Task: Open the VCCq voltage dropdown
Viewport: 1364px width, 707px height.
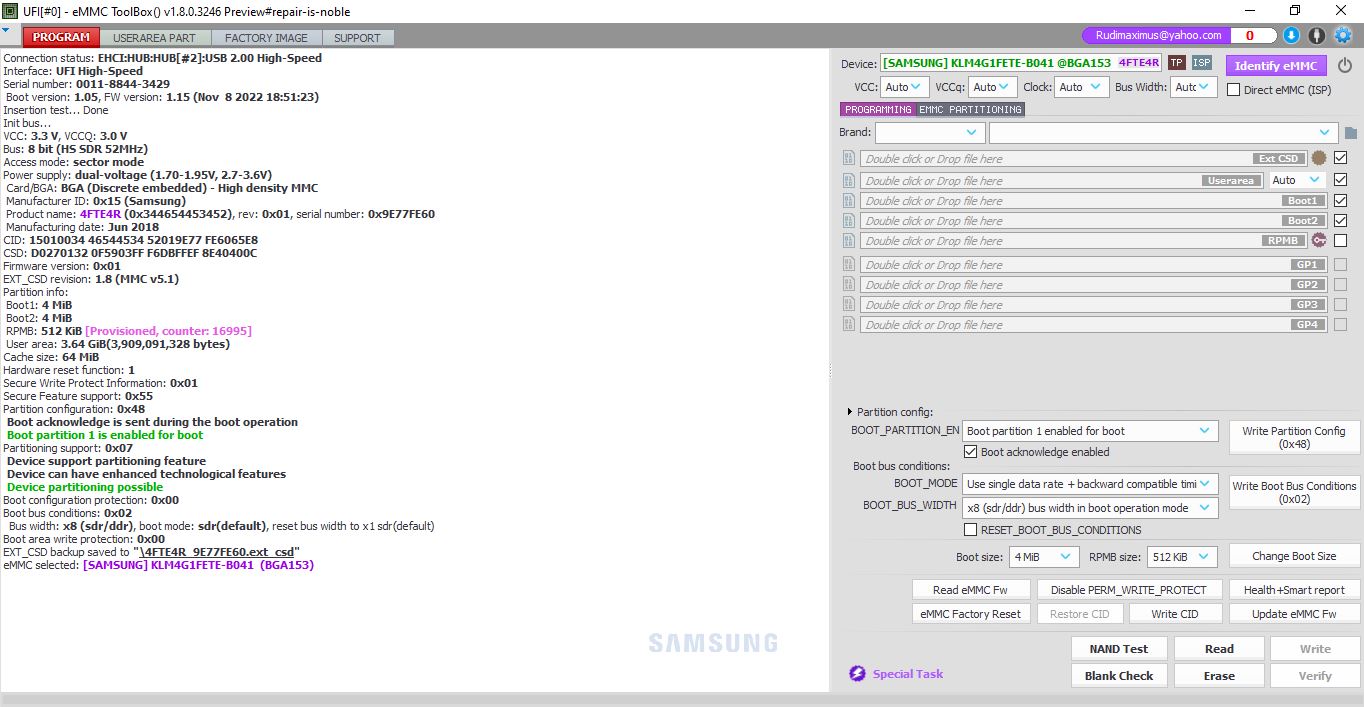Action: point(993,87)
